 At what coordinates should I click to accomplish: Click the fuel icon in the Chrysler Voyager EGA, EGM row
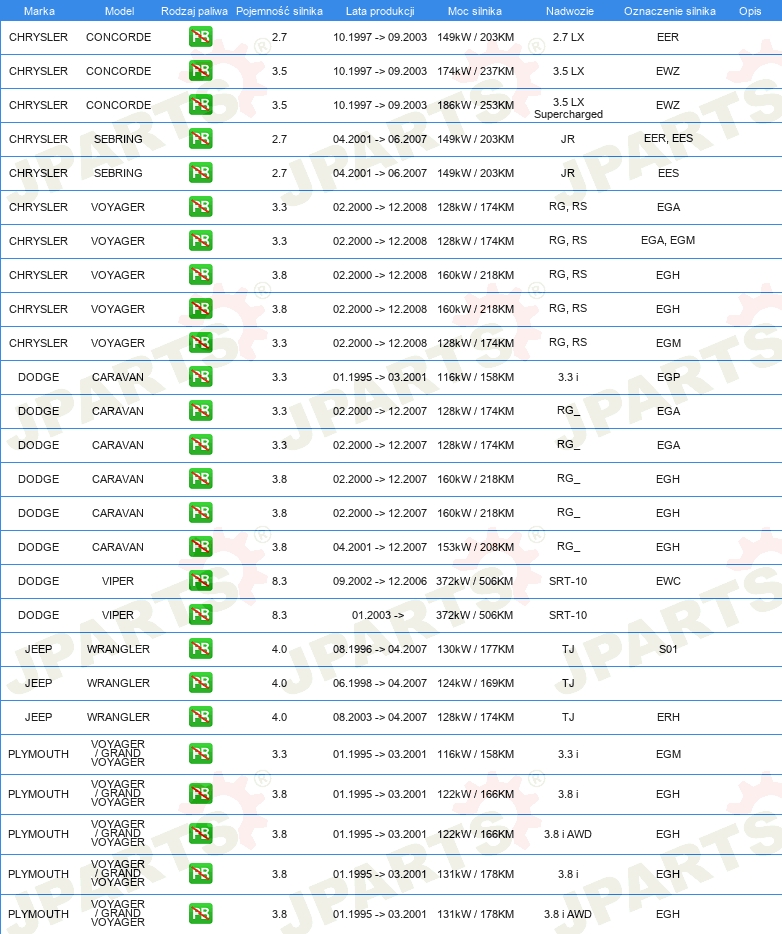201,241
